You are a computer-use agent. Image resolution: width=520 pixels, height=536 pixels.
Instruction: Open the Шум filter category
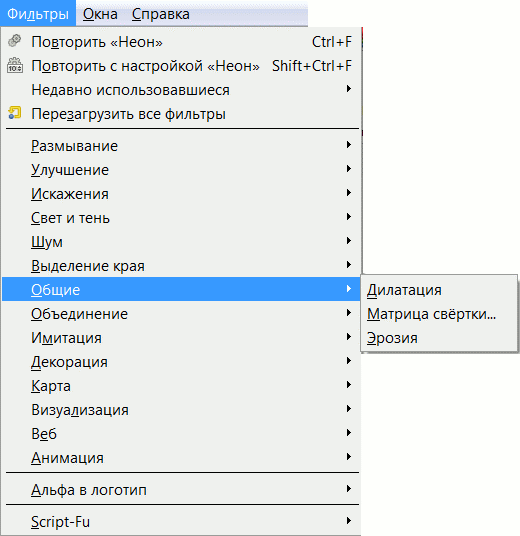tap(181, 241)
